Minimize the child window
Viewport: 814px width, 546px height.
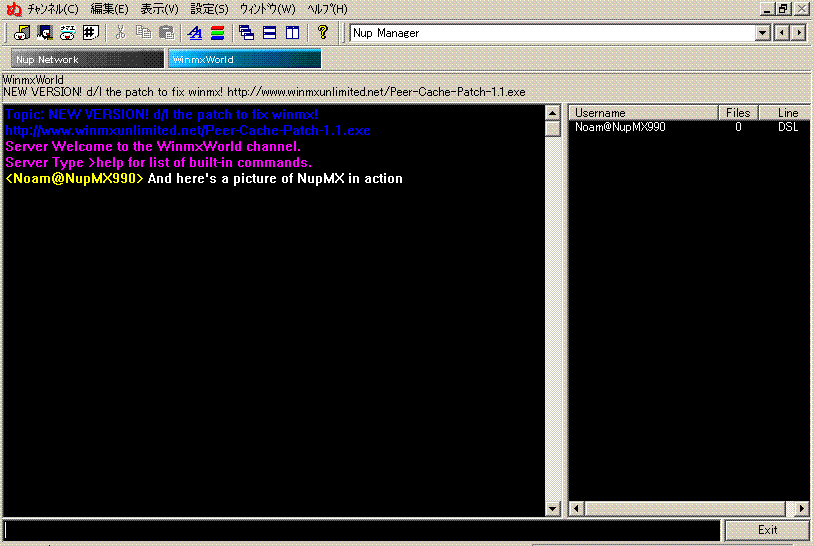pos(767,9)
